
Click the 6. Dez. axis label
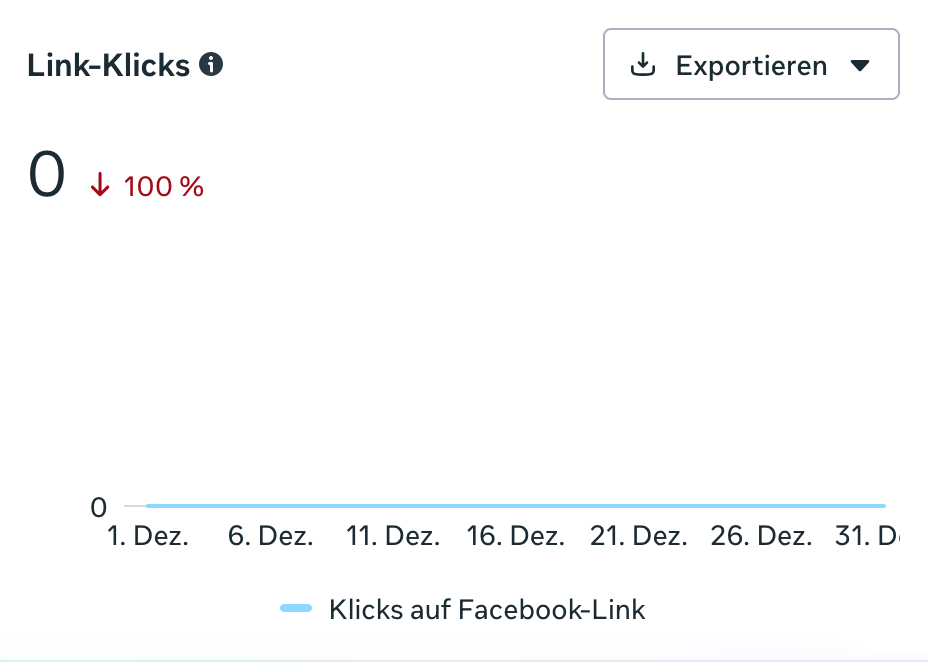click(270, 536)
